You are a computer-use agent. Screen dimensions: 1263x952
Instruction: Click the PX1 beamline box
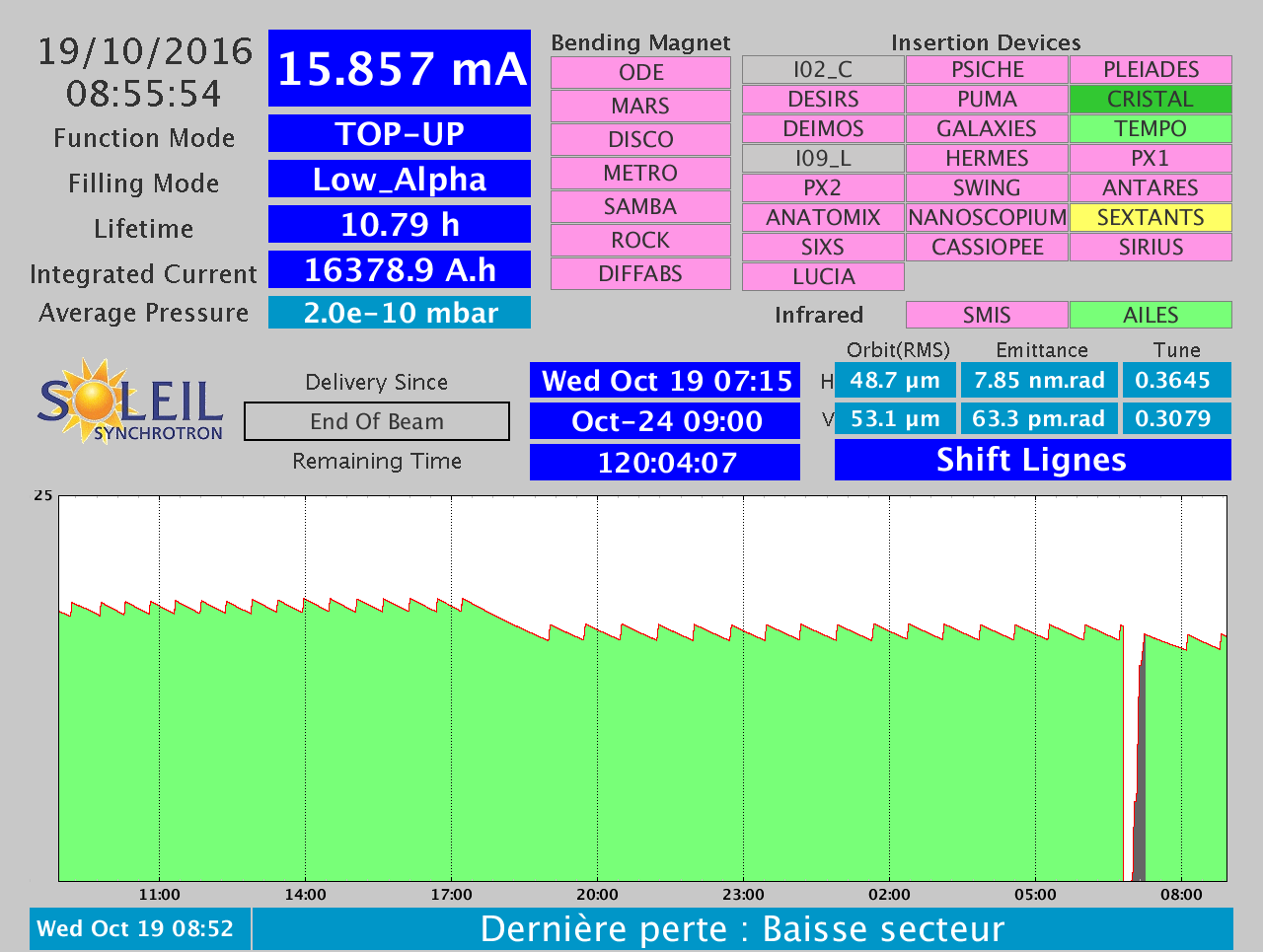coord(1151,158)
